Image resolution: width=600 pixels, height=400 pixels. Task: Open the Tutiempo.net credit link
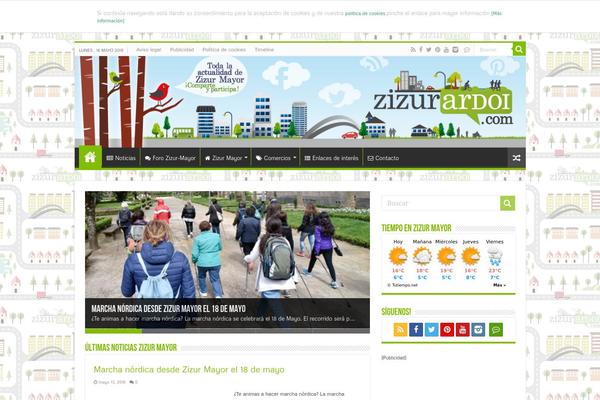tap(402, 285)
